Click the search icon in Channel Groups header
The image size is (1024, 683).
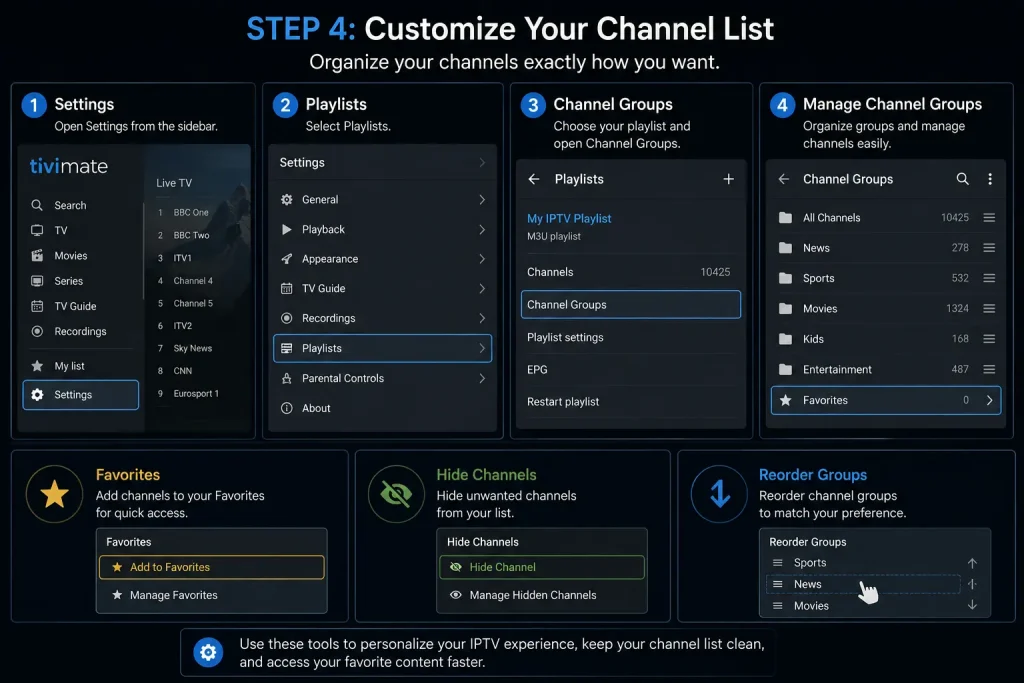point(962,179)
